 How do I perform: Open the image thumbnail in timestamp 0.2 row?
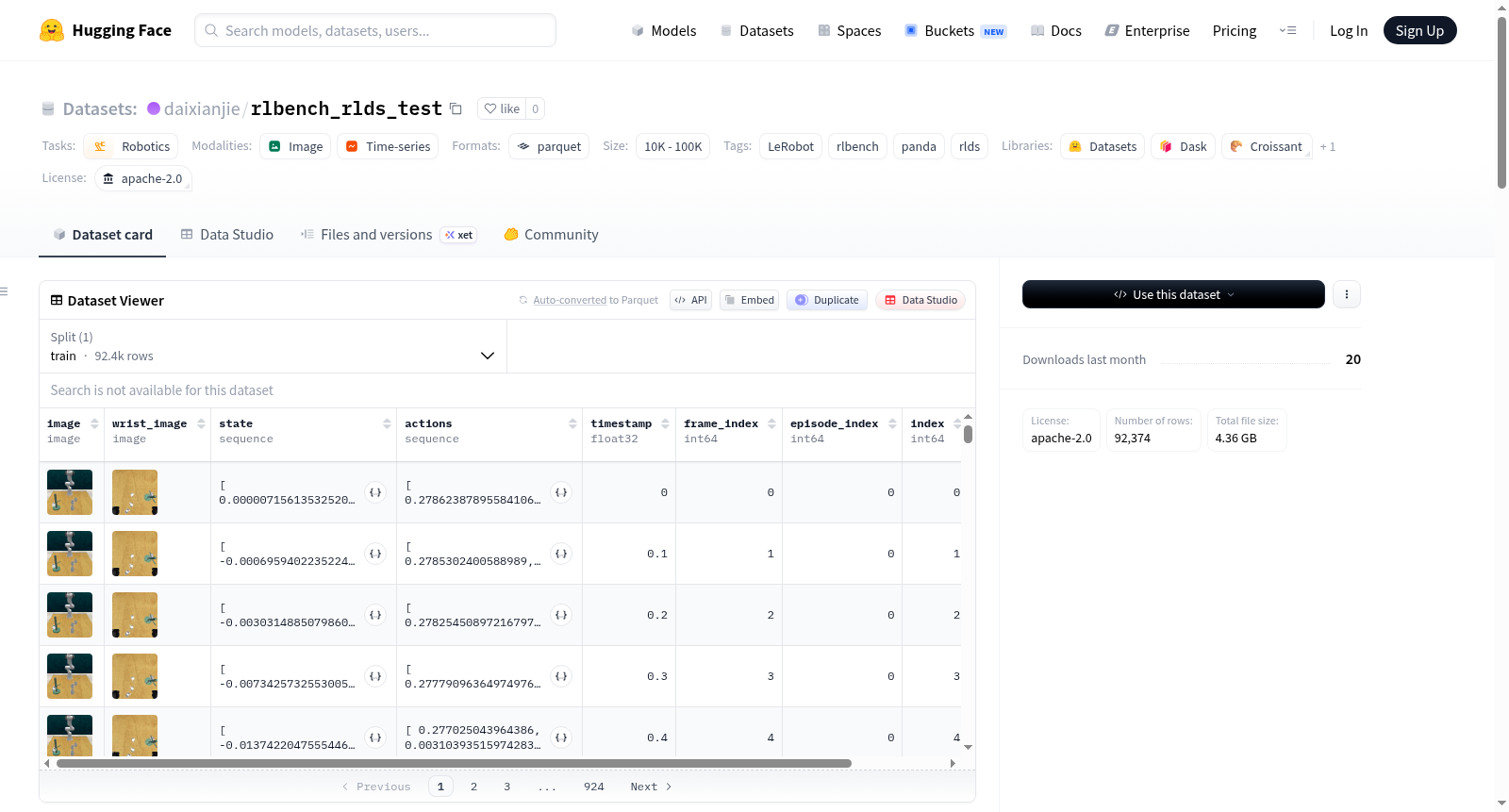click(70, 615)
